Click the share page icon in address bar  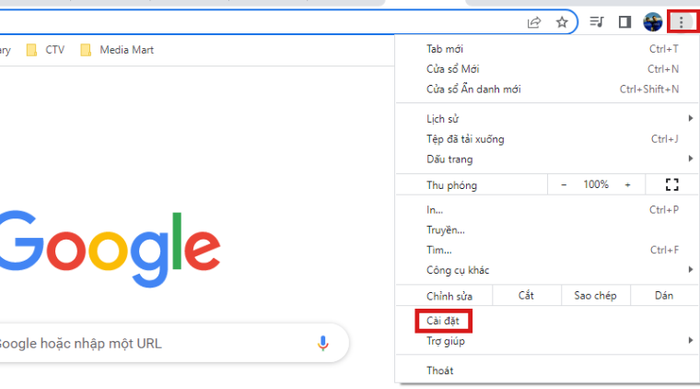click(x=534, y=22)
